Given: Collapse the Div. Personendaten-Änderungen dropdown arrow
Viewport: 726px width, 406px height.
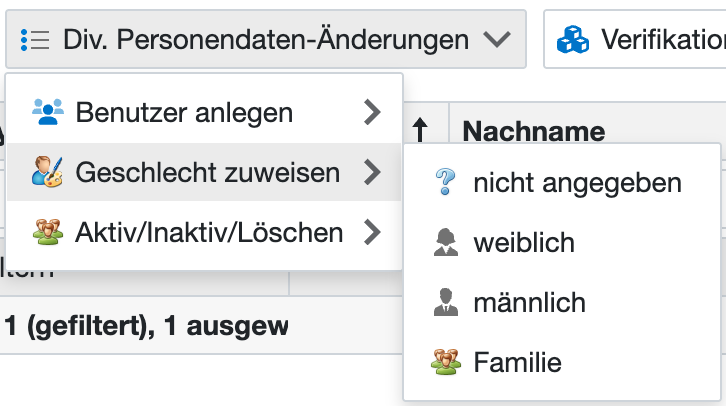Looking at the screenshot, I should pyautogui.click(x=496, y=40).
